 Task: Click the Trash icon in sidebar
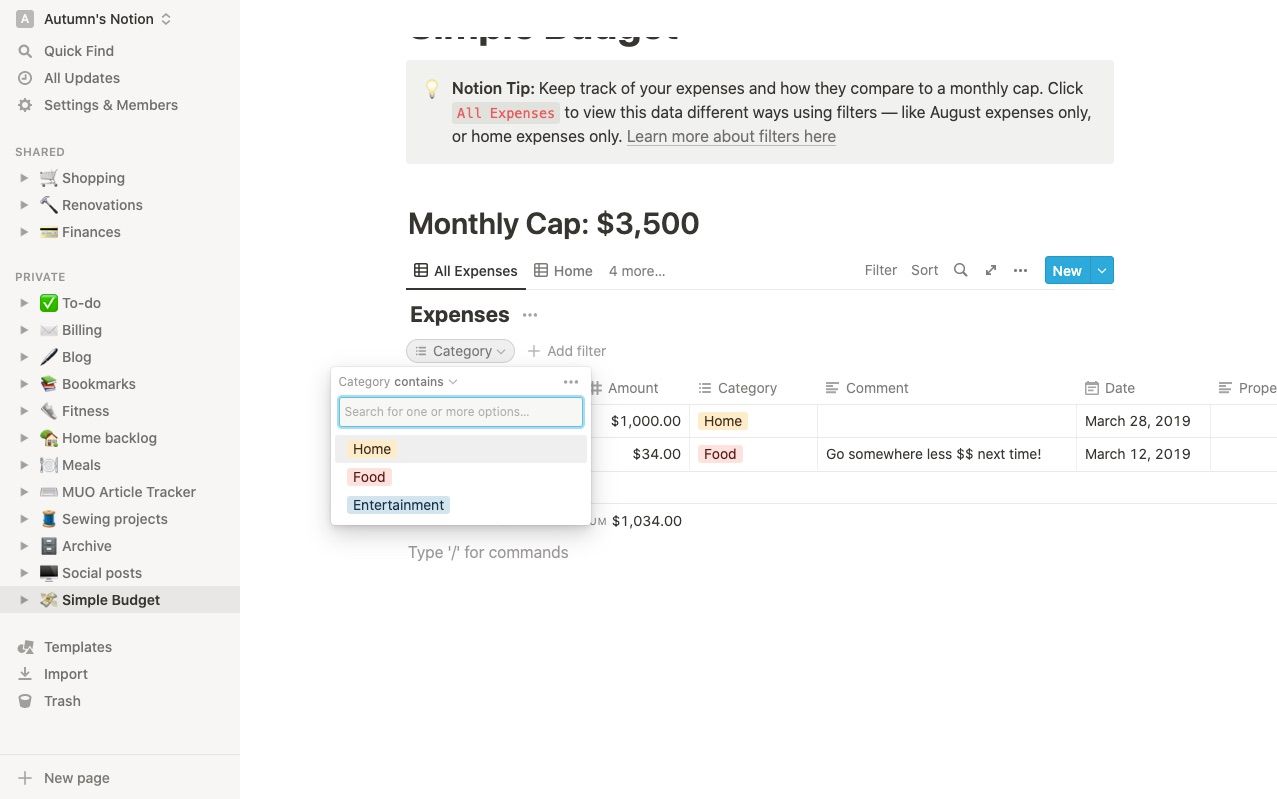(26, 701)
